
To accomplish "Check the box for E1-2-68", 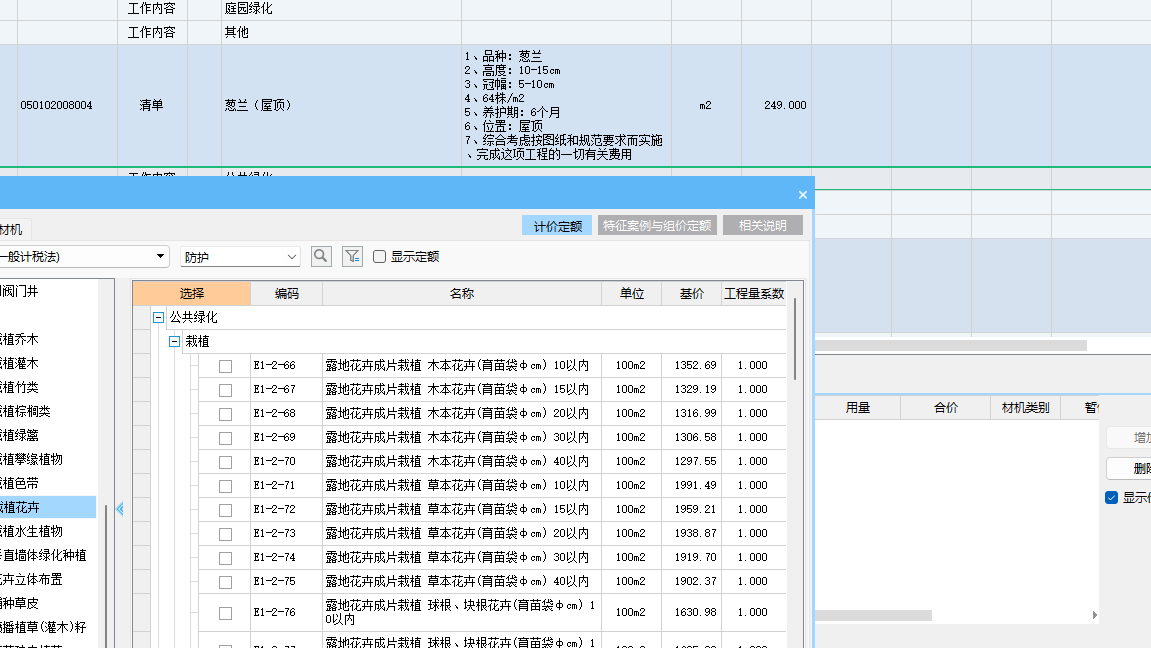I will point(225,415).
